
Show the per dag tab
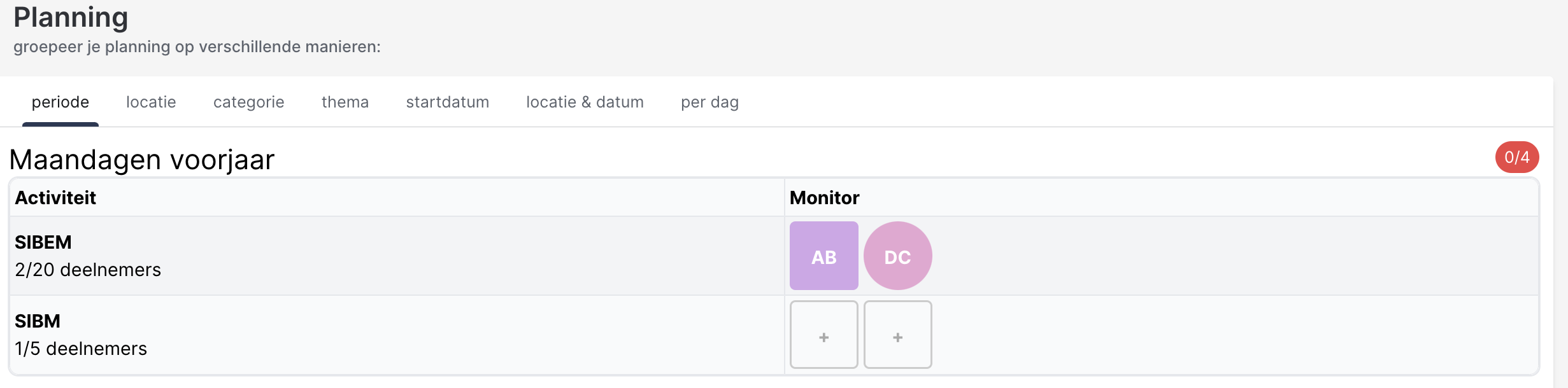coord(709,102)
